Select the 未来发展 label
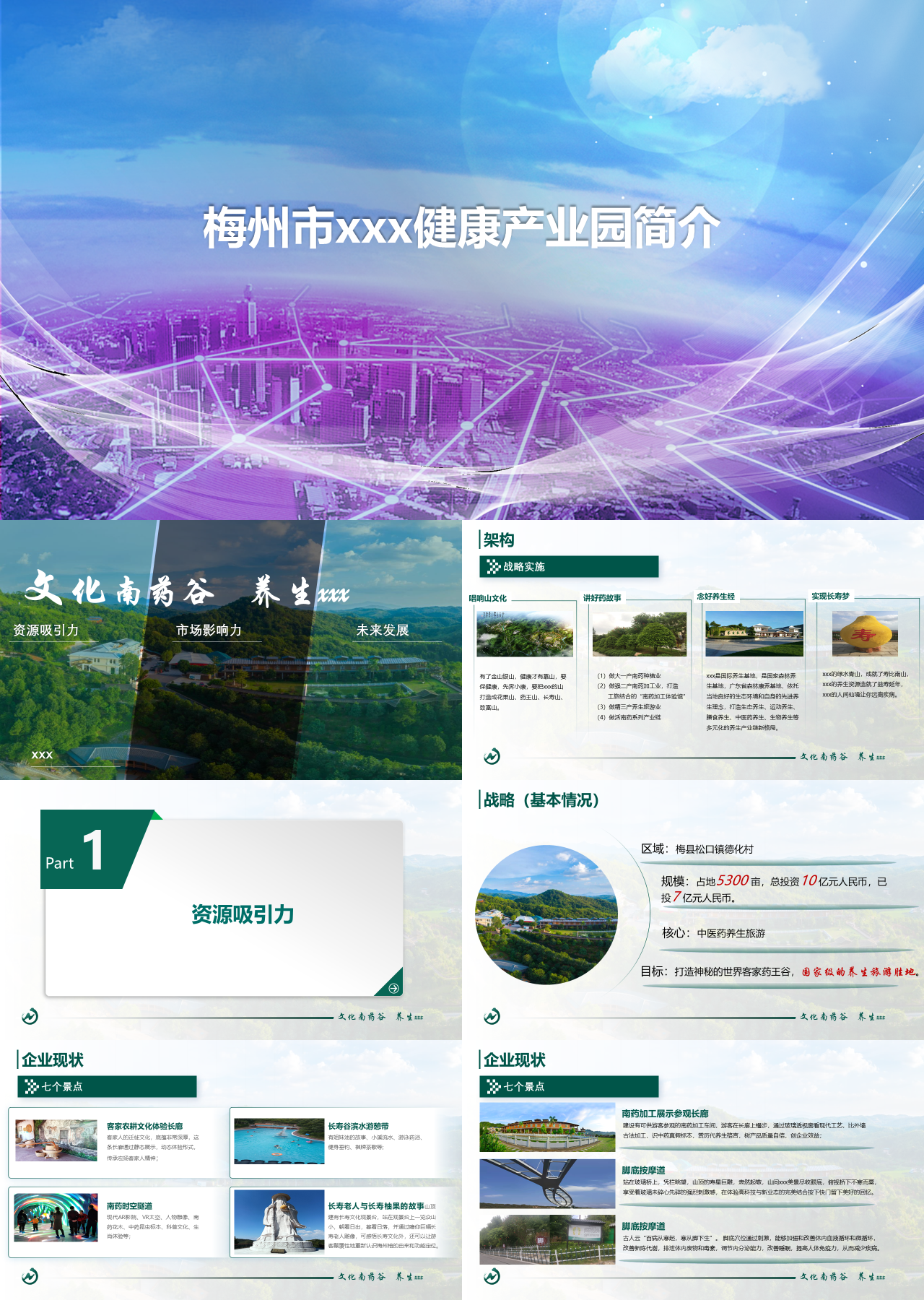 pyautogui.click(x=383, y=630)
